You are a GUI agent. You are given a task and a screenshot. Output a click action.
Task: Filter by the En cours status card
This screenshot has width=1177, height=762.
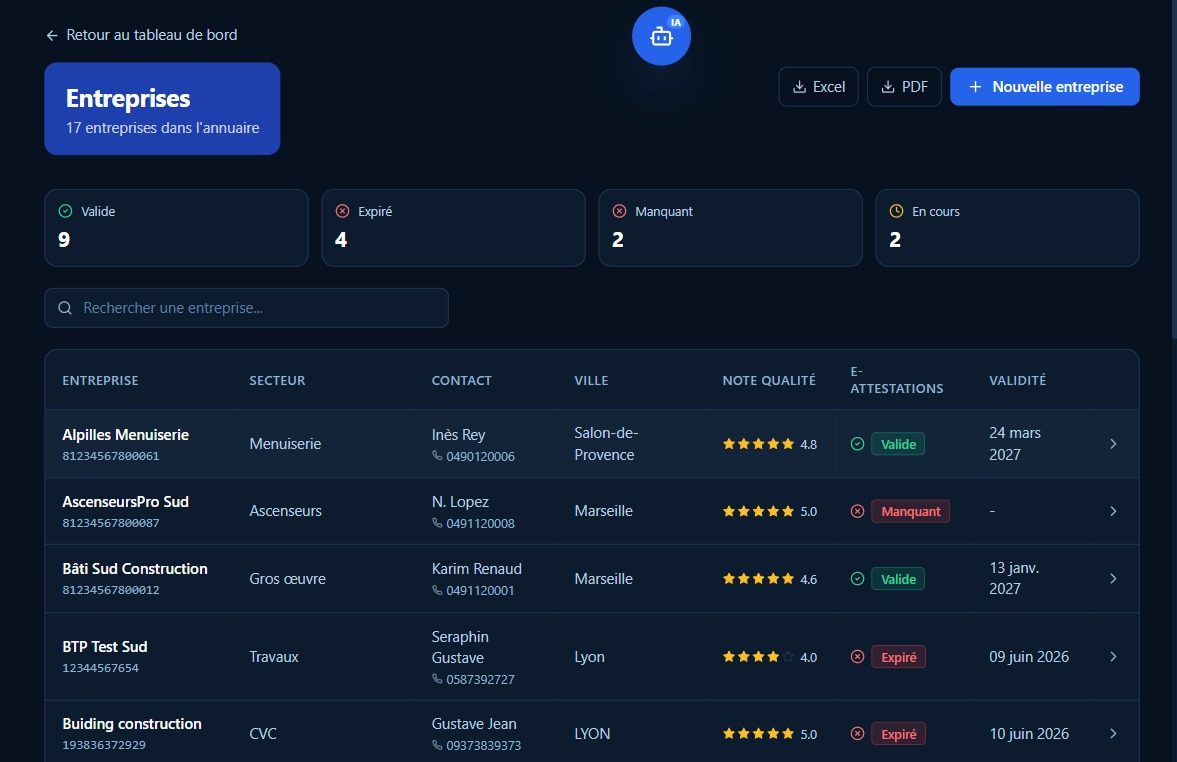coord(1007,227)
